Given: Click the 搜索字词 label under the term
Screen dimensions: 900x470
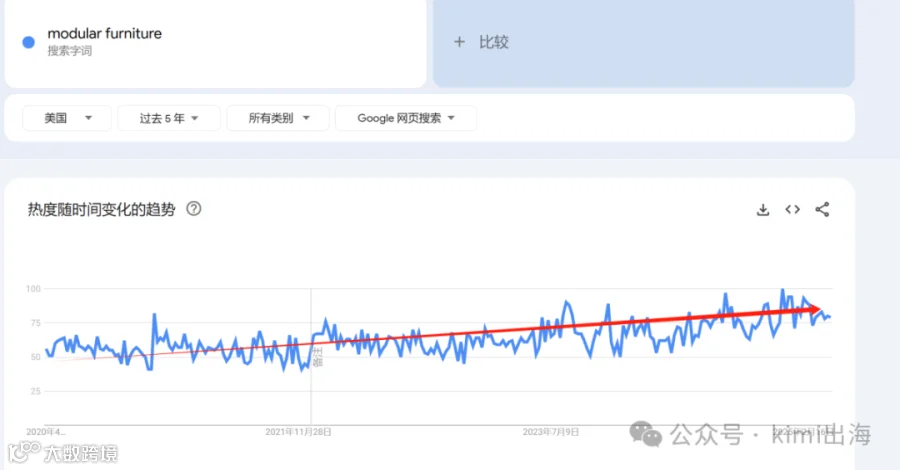Looking at the screenshot, I should 69,51.
